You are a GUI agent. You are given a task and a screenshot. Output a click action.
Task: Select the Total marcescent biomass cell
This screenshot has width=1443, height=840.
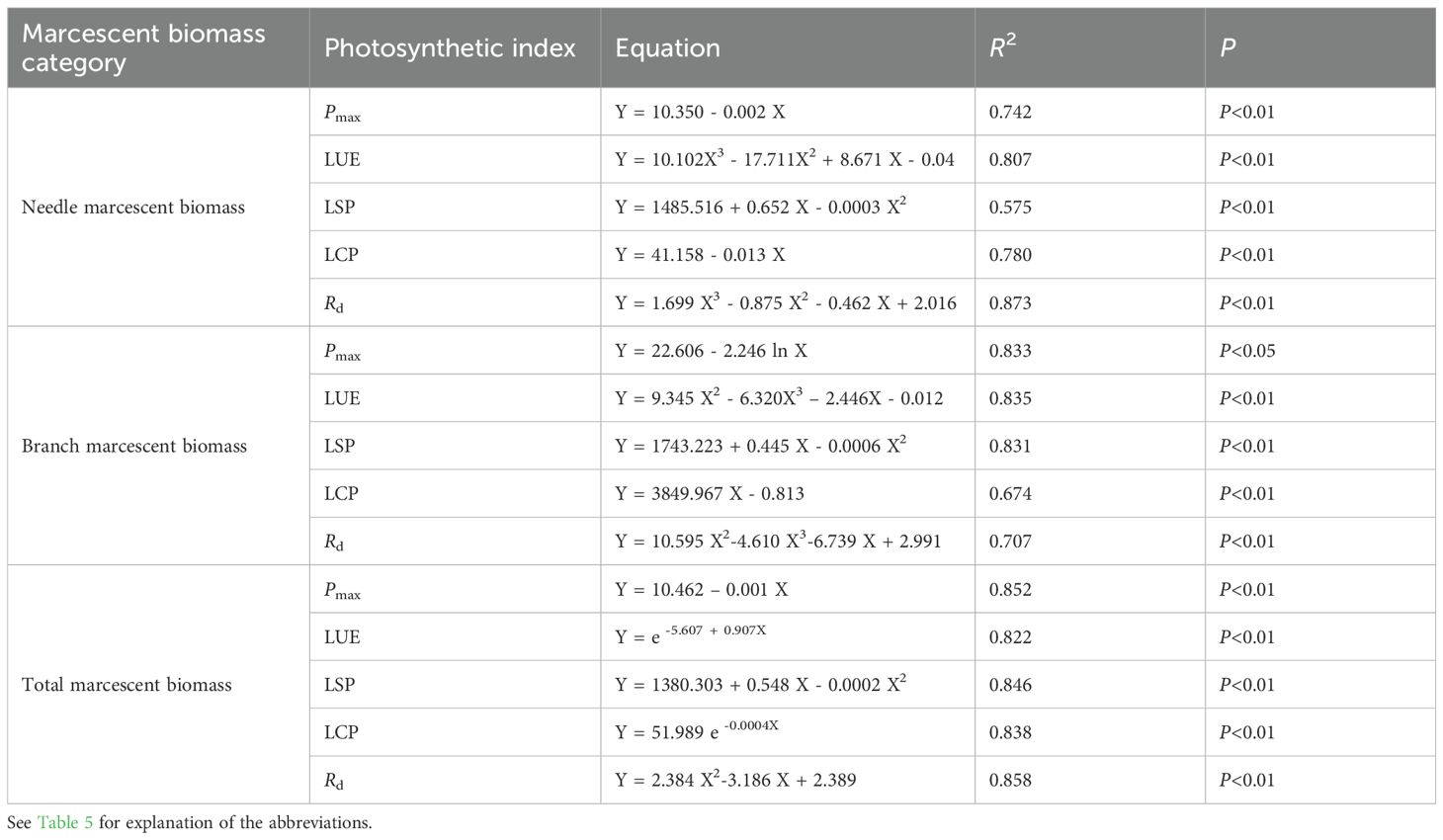point(127,684)
